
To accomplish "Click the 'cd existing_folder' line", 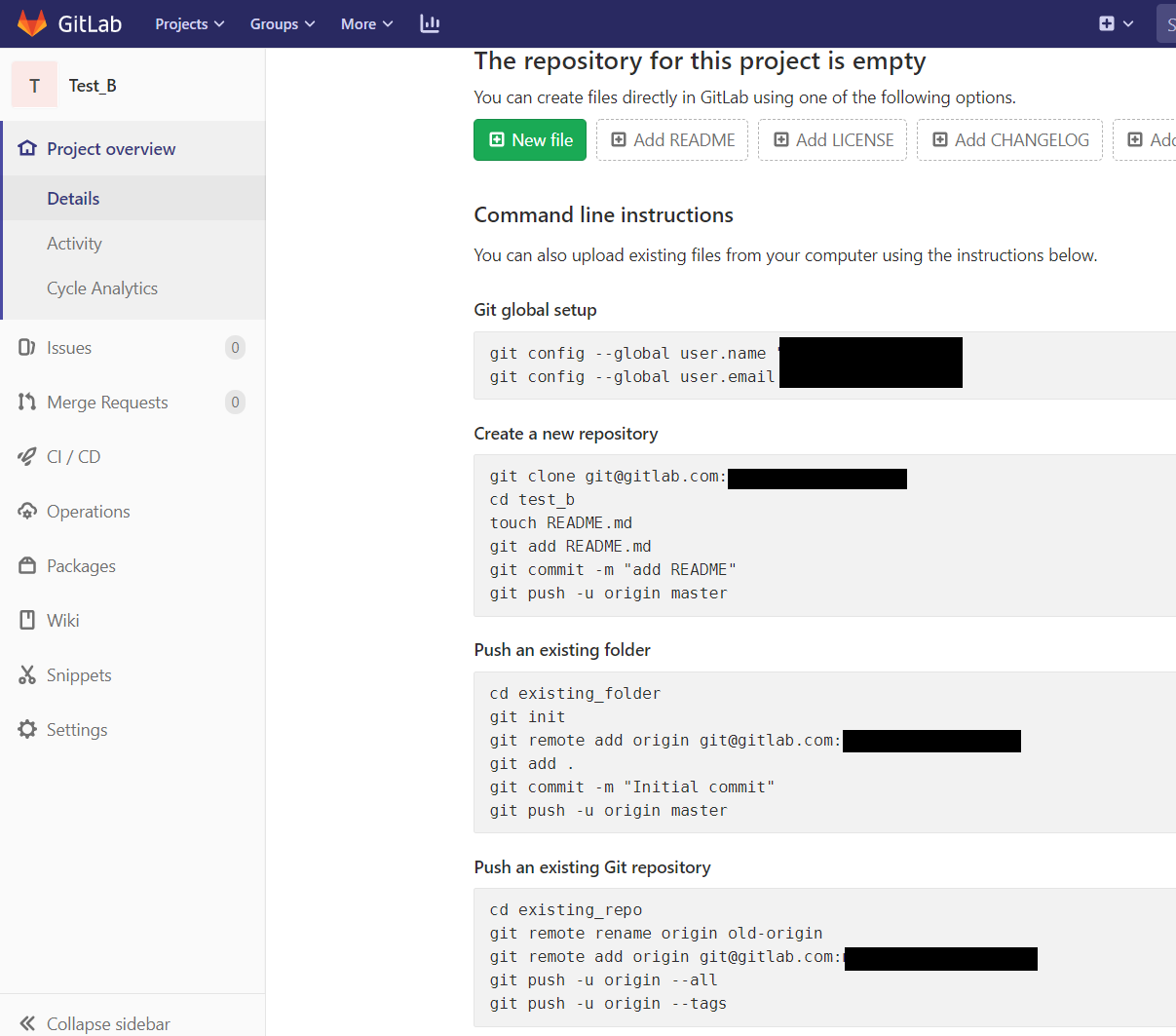I will click(575, 694).
